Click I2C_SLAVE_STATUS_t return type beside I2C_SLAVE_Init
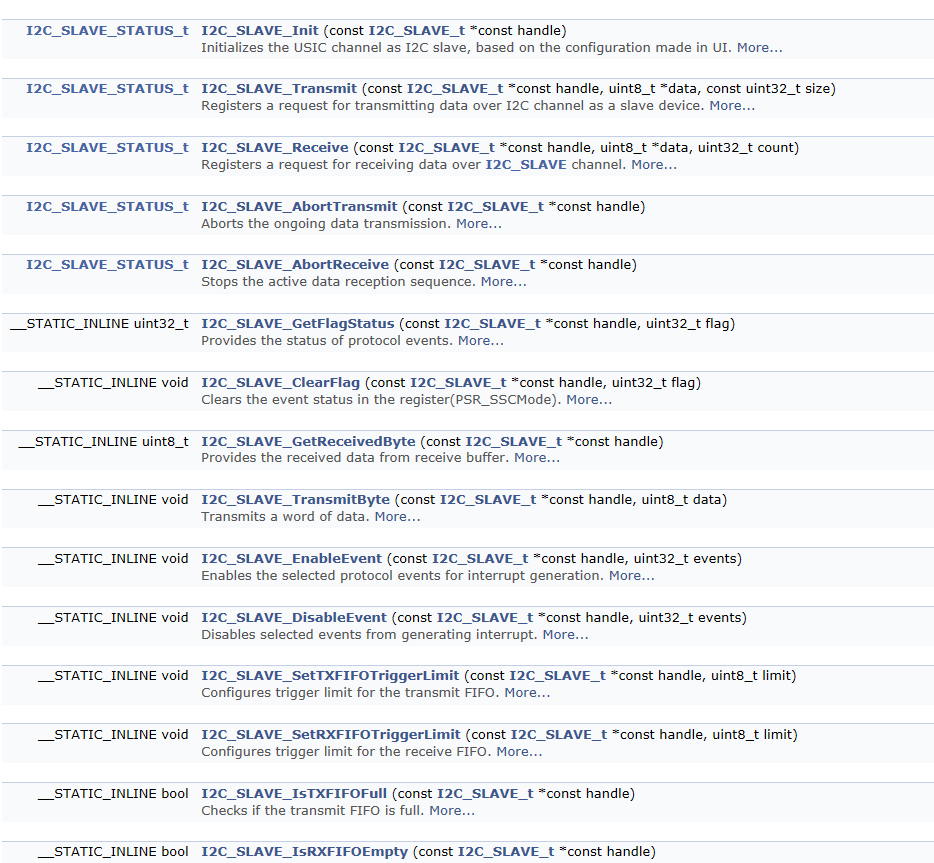Screen dimensions: 934x863 (x=107, y=31)
